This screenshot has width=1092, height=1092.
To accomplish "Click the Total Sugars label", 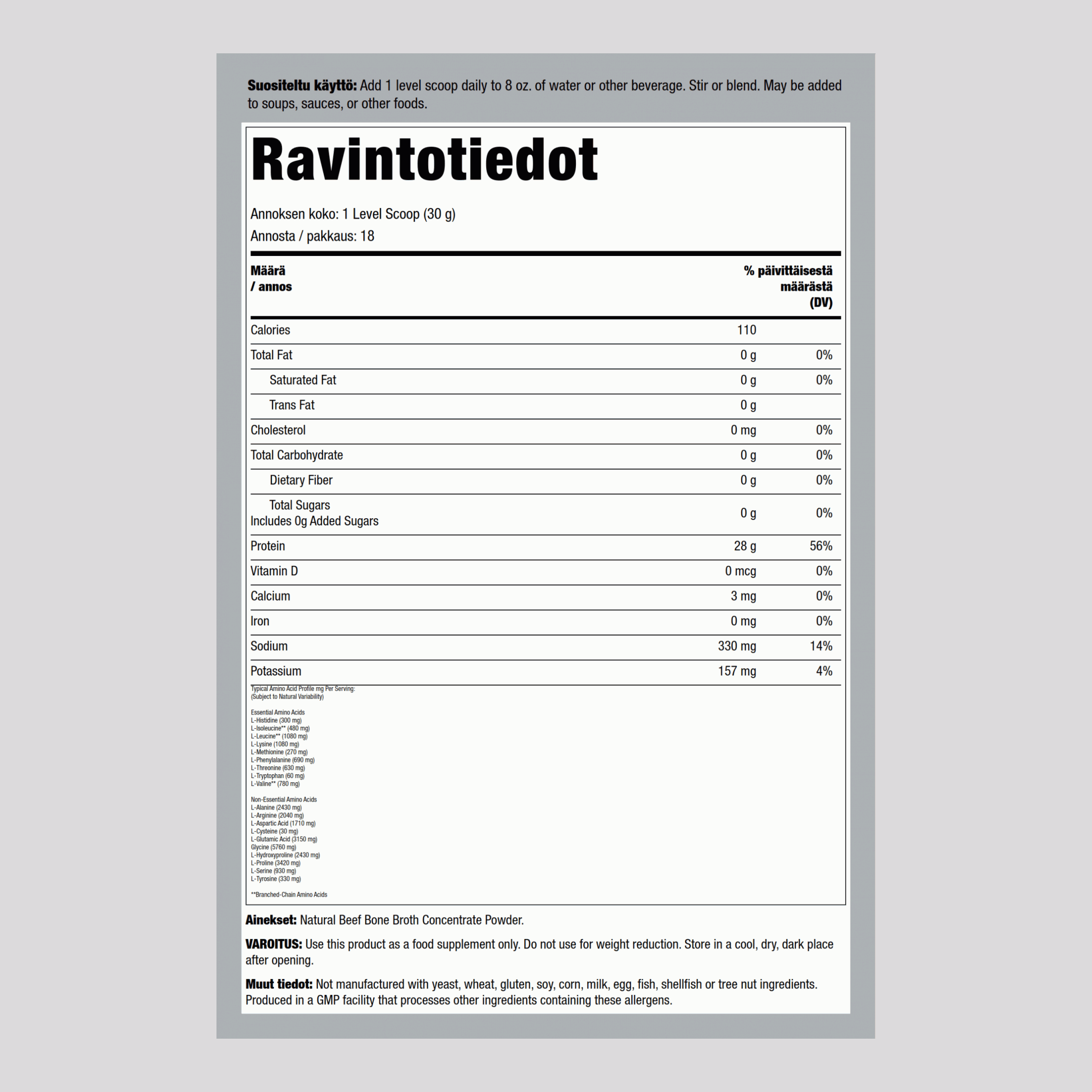I will 300,505.
